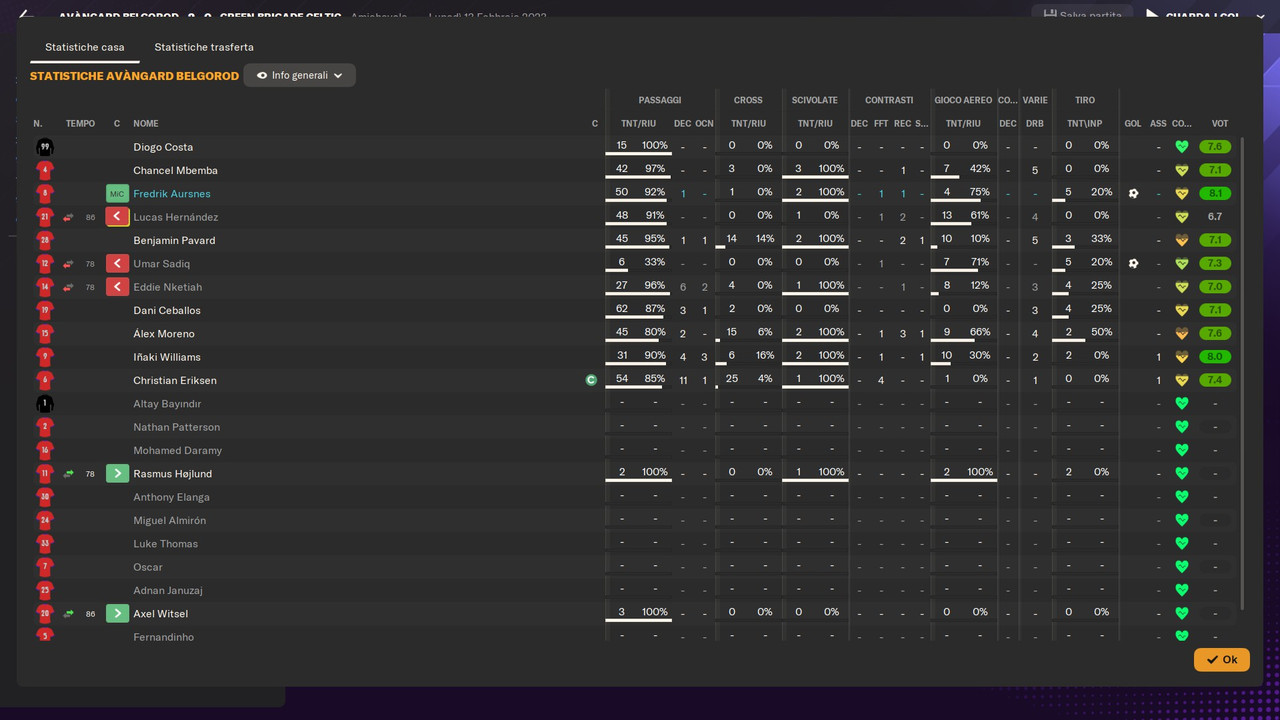Select player name Iñaki Williams
Viewport: 1280px width, 720px height.
pos(167,357)
